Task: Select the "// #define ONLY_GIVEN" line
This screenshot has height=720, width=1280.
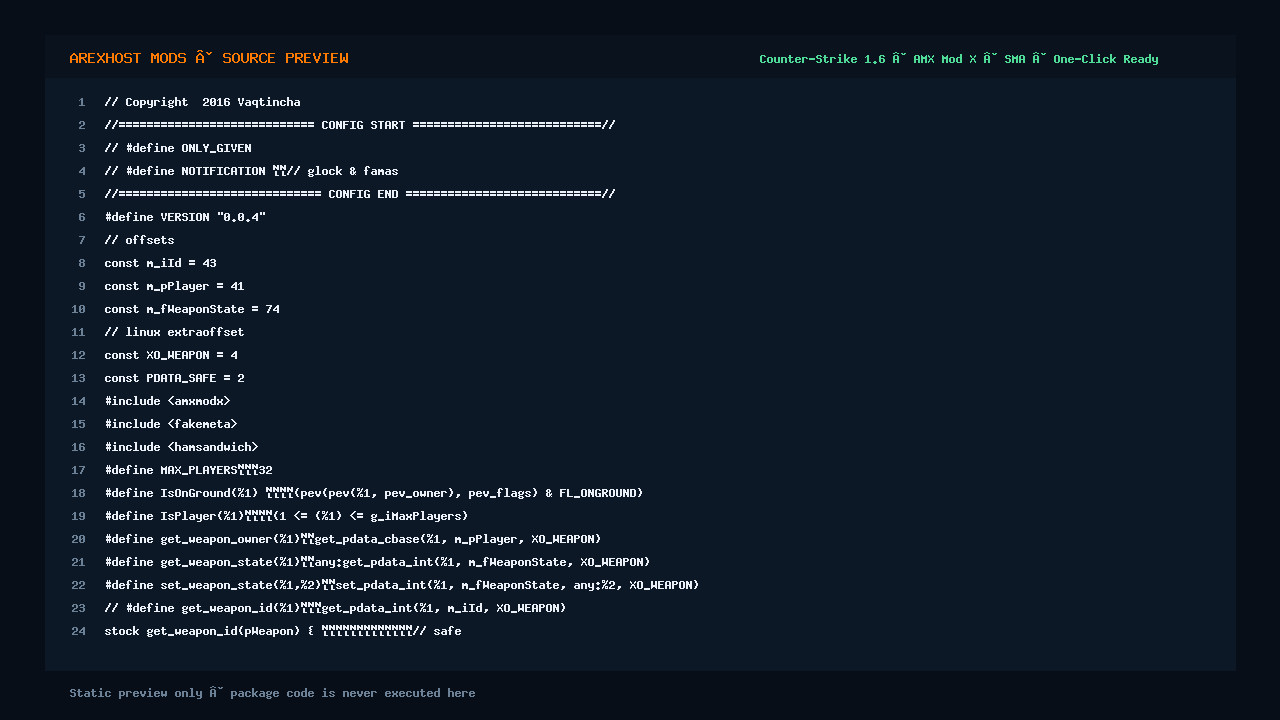Action: [x=178, y=148]
